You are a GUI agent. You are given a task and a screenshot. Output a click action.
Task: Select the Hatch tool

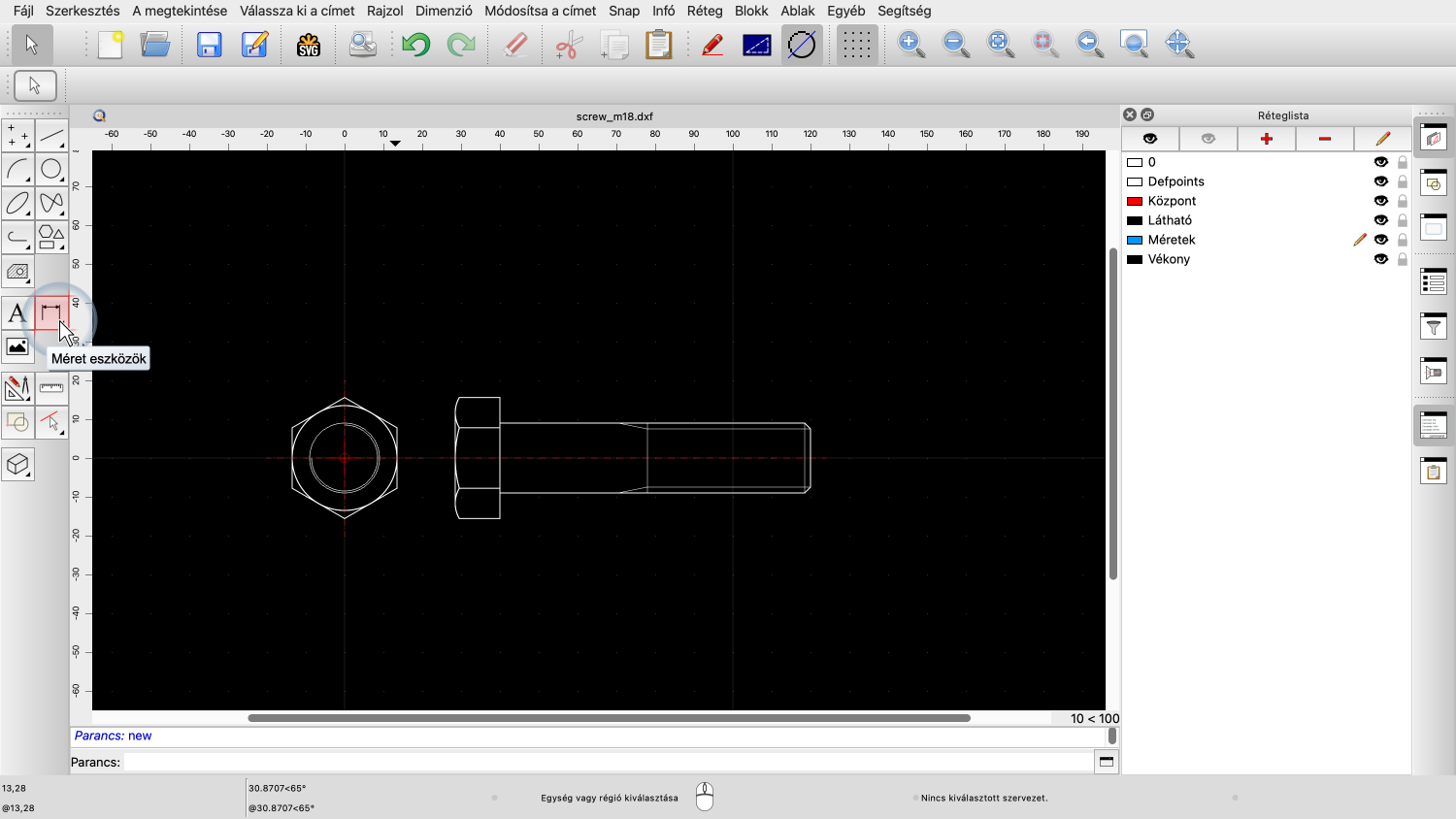[x=17, y=270]
